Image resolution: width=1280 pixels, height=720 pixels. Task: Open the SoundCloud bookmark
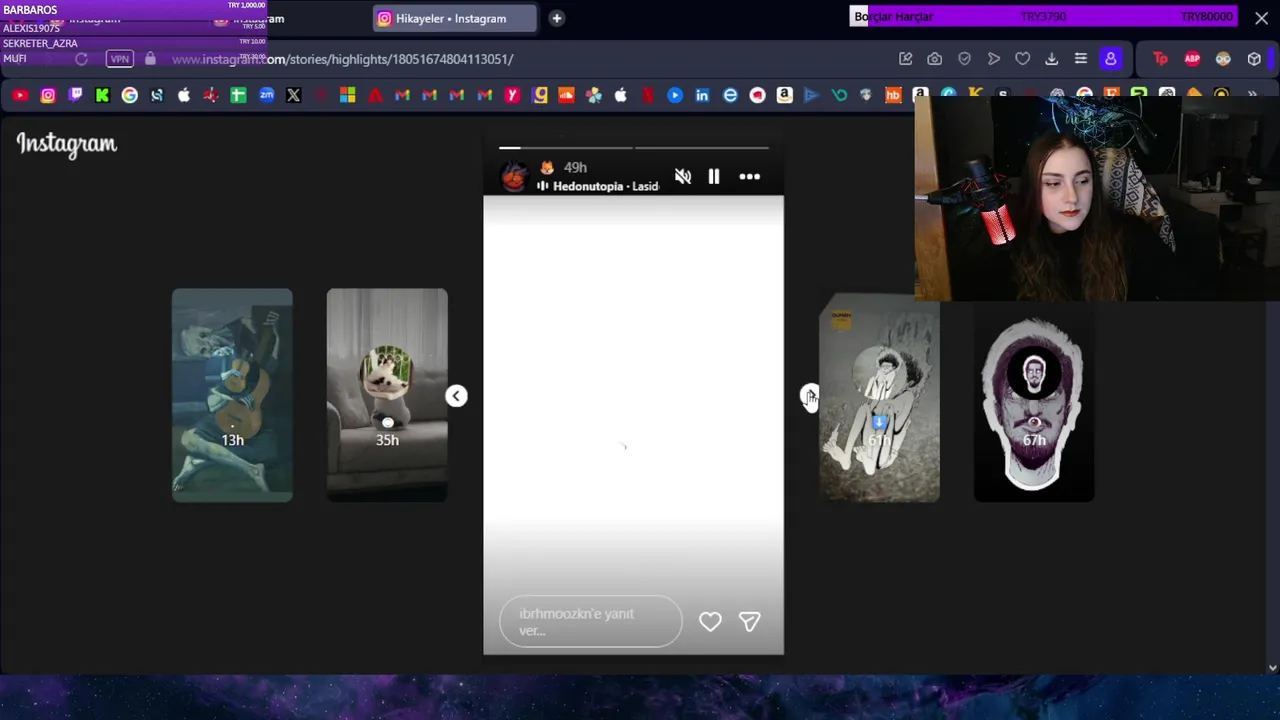[566, 95]
